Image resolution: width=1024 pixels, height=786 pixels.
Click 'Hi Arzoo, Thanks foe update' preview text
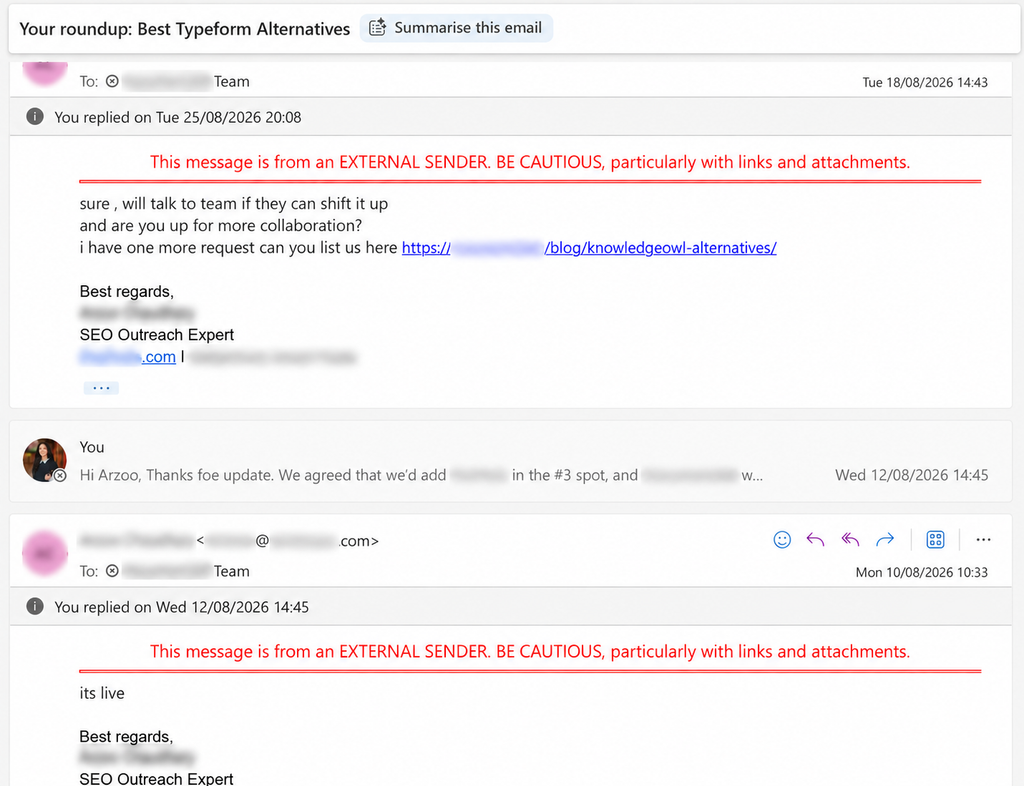(x=421, y=475)
